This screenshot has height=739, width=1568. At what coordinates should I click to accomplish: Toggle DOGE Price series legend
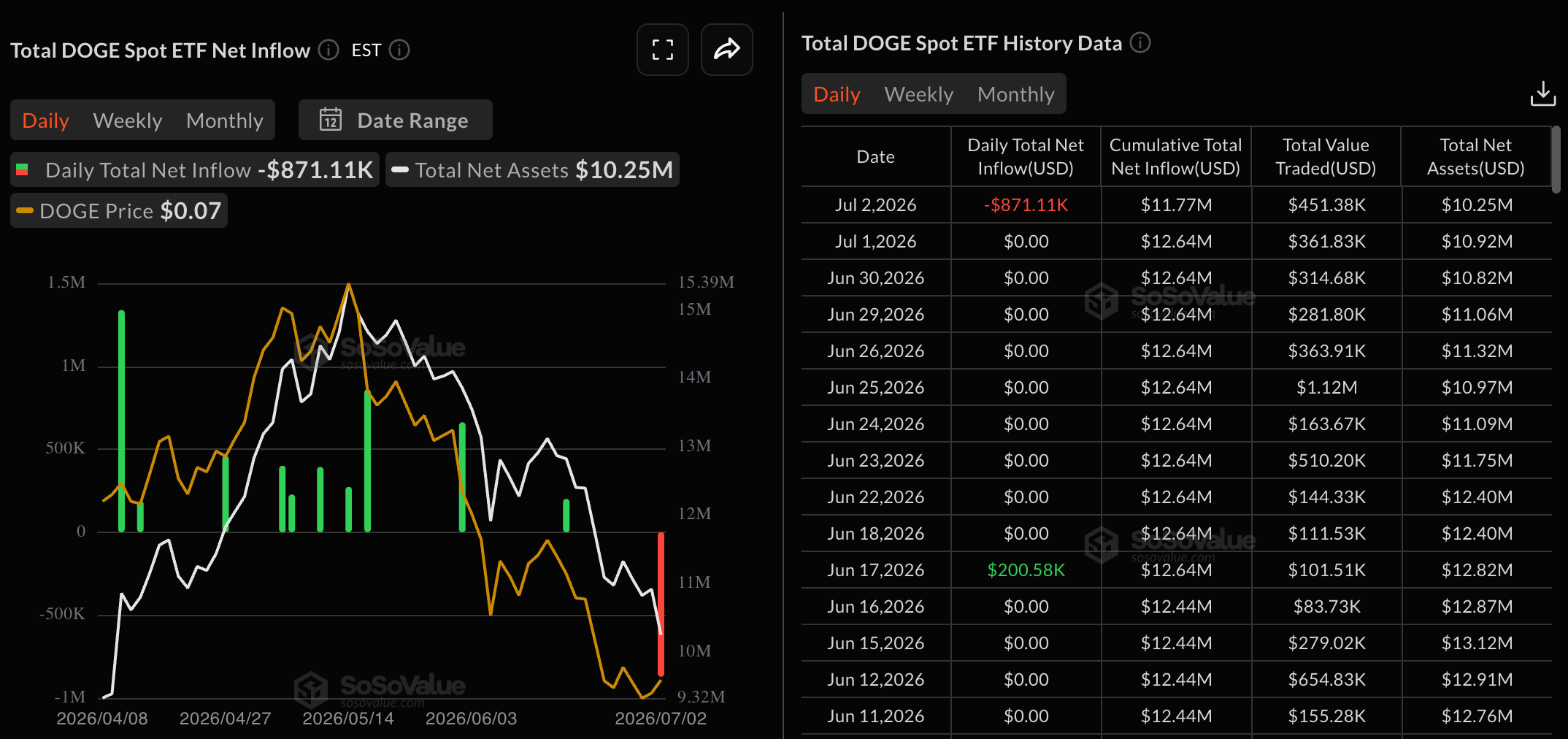tap(119, 210)
